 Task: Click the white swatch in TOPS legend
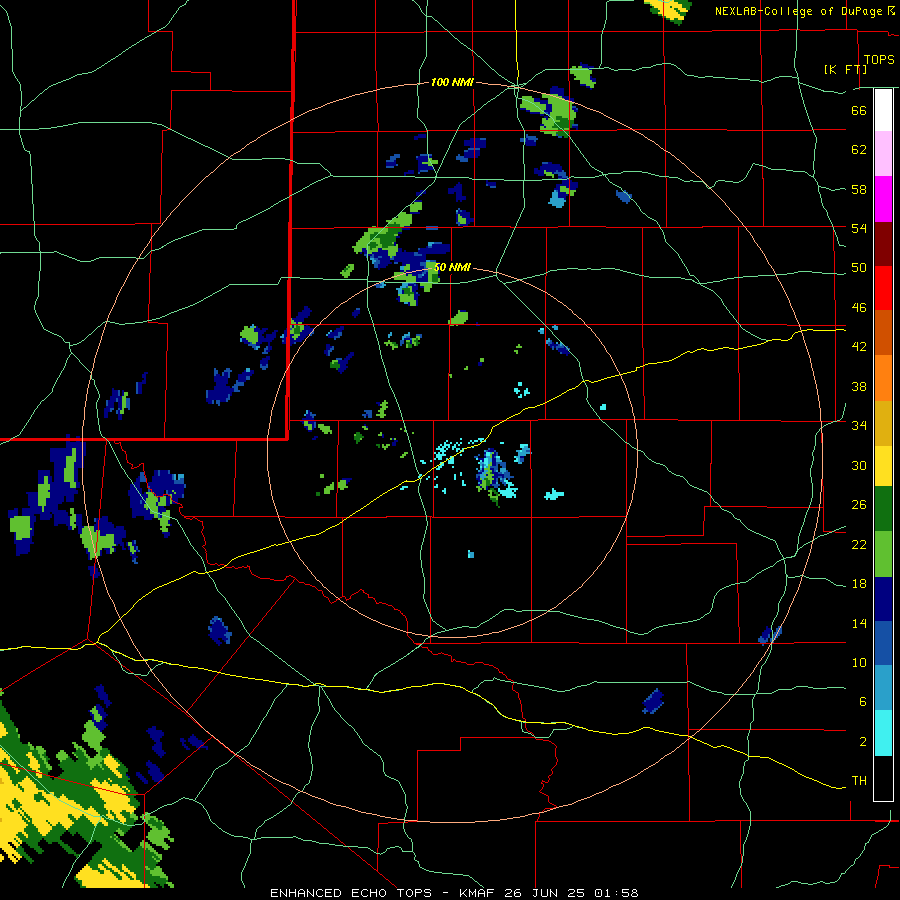coord(883,110)
